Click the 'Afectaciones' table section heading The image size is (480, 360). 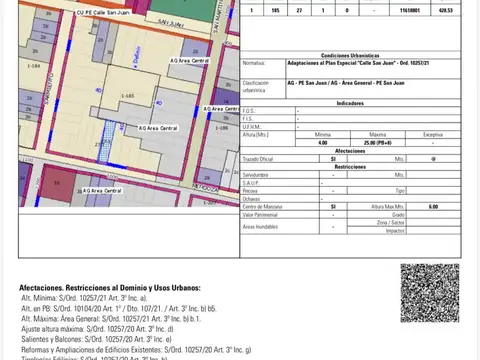pyautogui.click(x=350, y=151)
